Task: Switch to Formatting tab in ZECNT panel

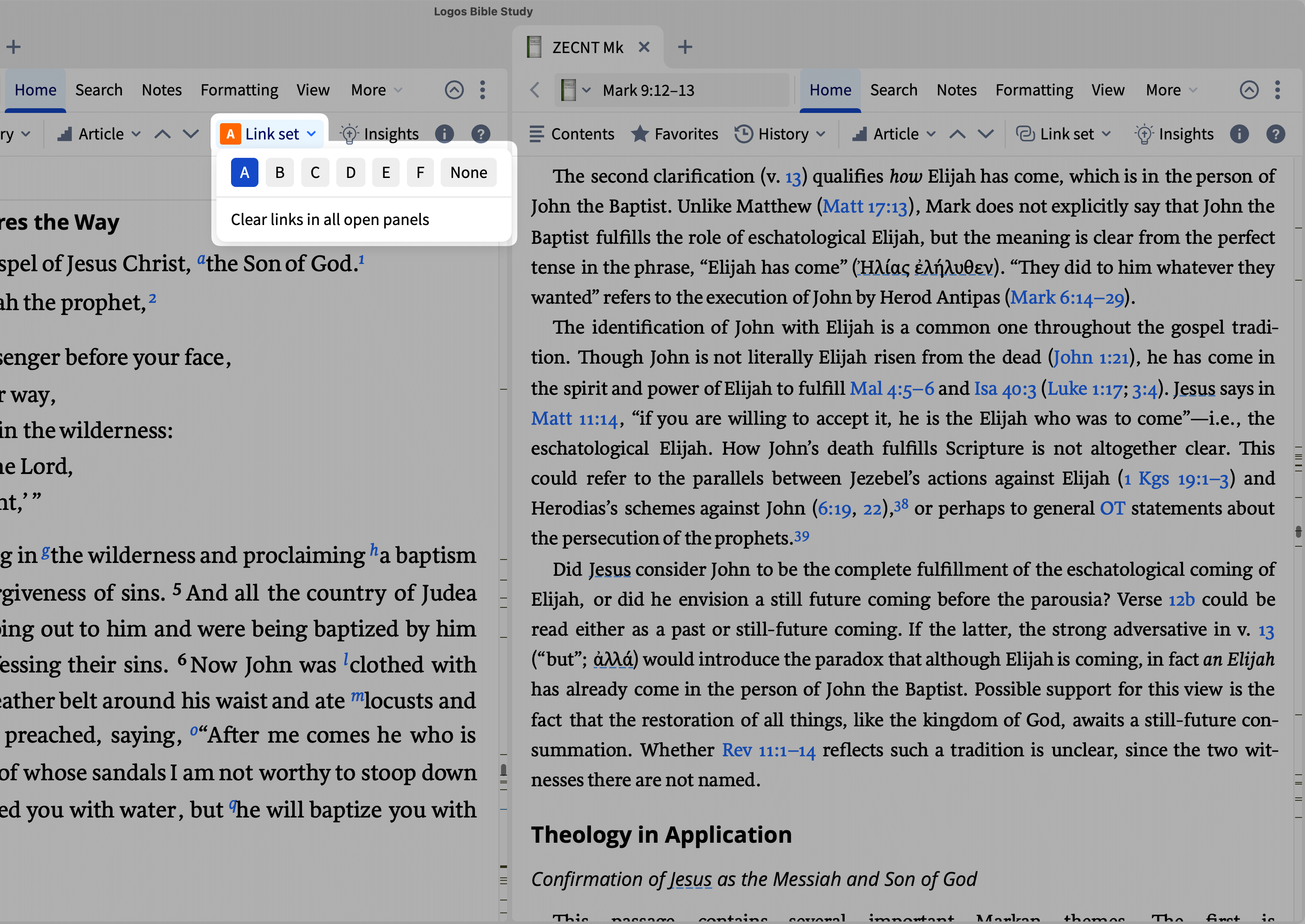Action: coord(1034,90)
